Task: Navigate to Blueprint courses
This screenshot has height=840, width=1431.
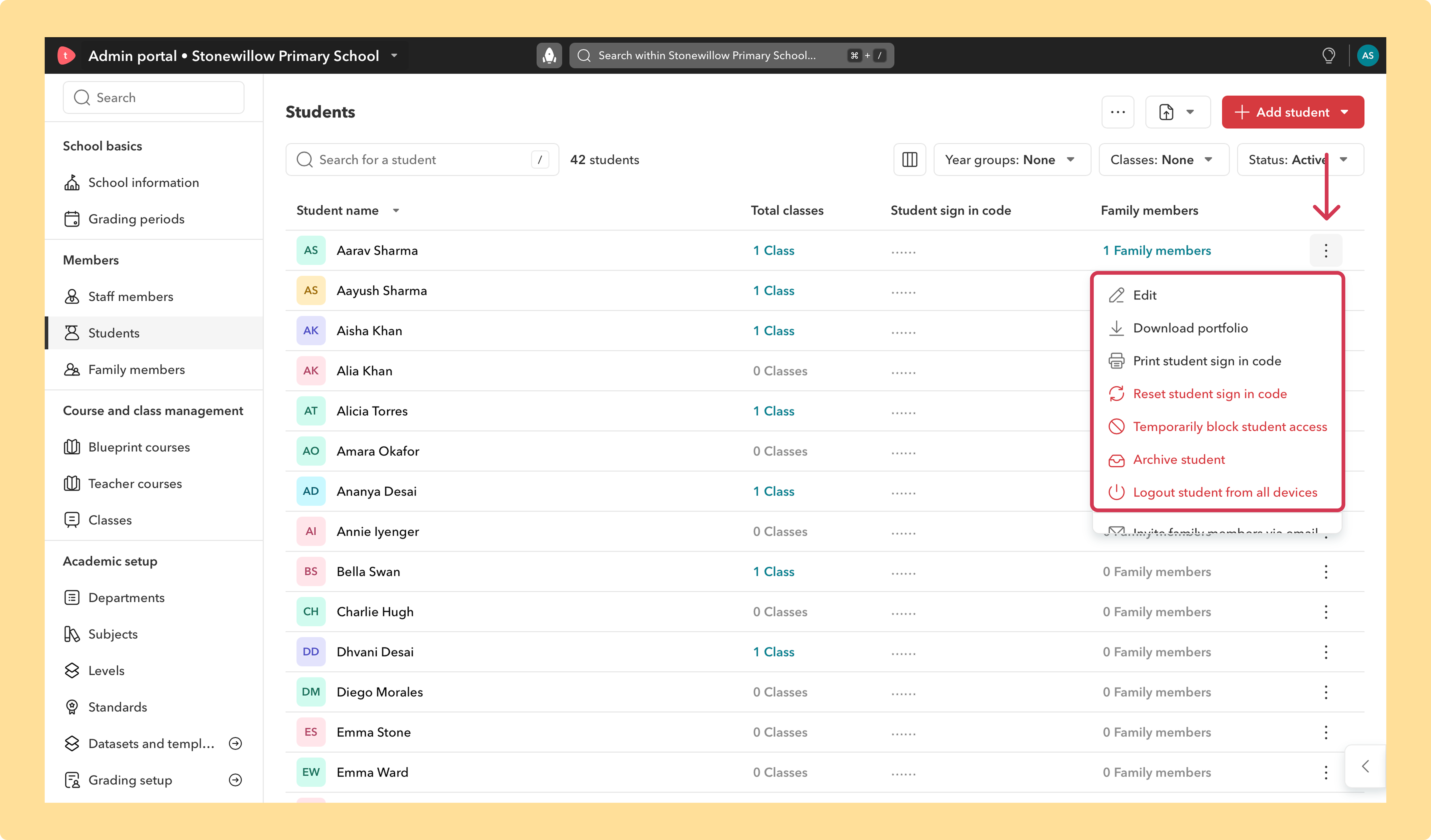Action: 154,447
